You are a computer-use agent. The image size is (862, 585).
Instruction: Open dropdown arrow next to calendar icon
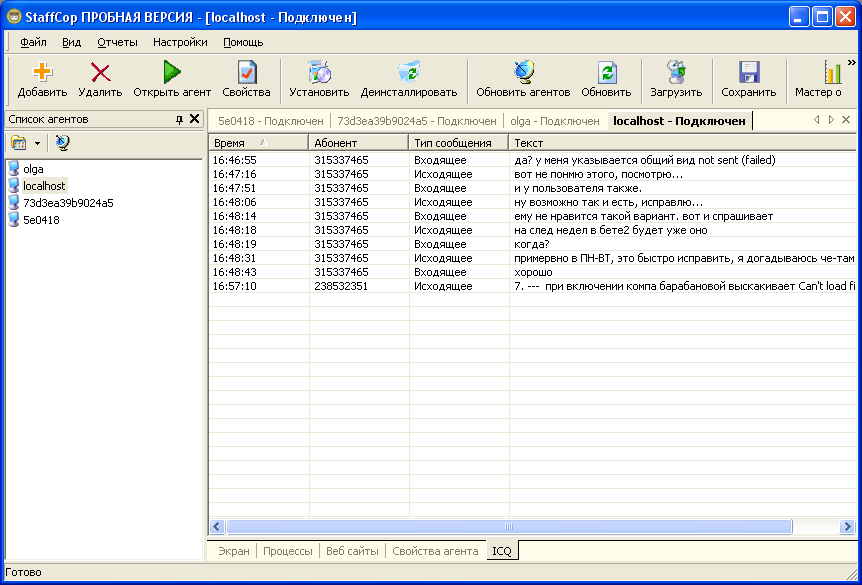(37, 144)
